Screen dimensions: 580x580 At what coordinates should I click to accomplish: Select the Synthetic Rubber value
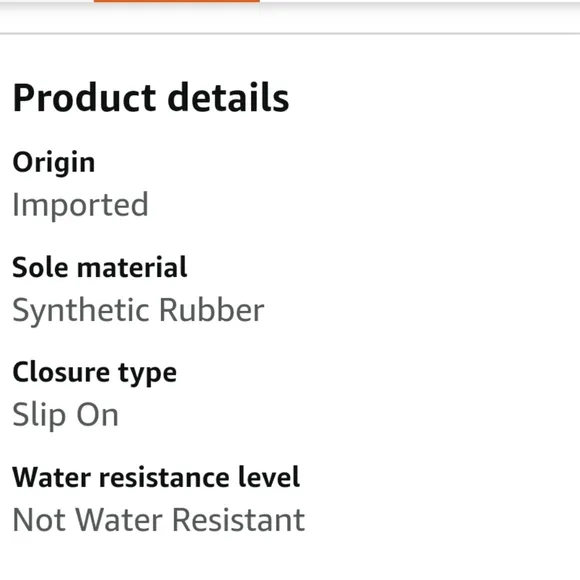138,311
